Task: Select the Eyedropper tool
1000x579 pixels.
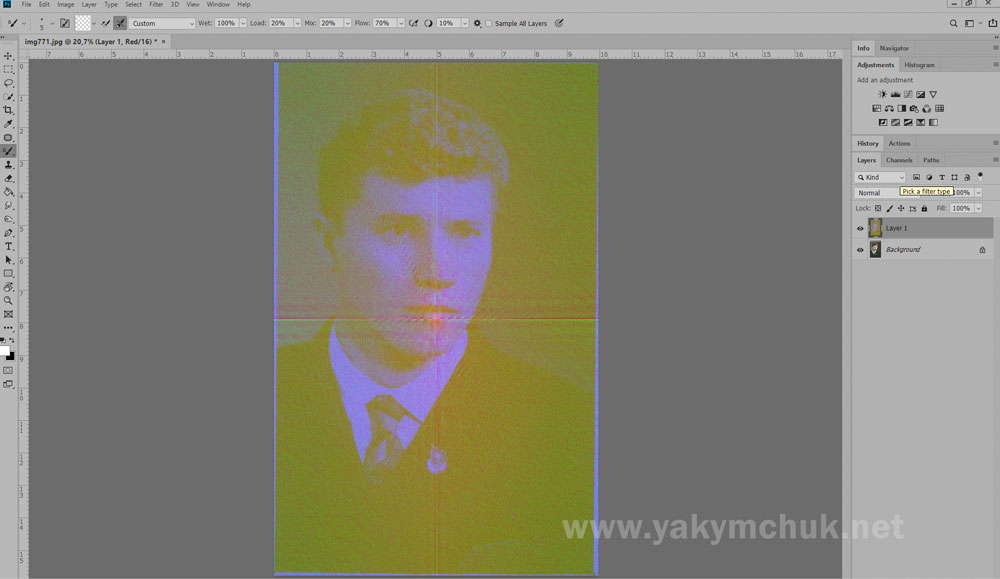Action: tap(8, 124)
